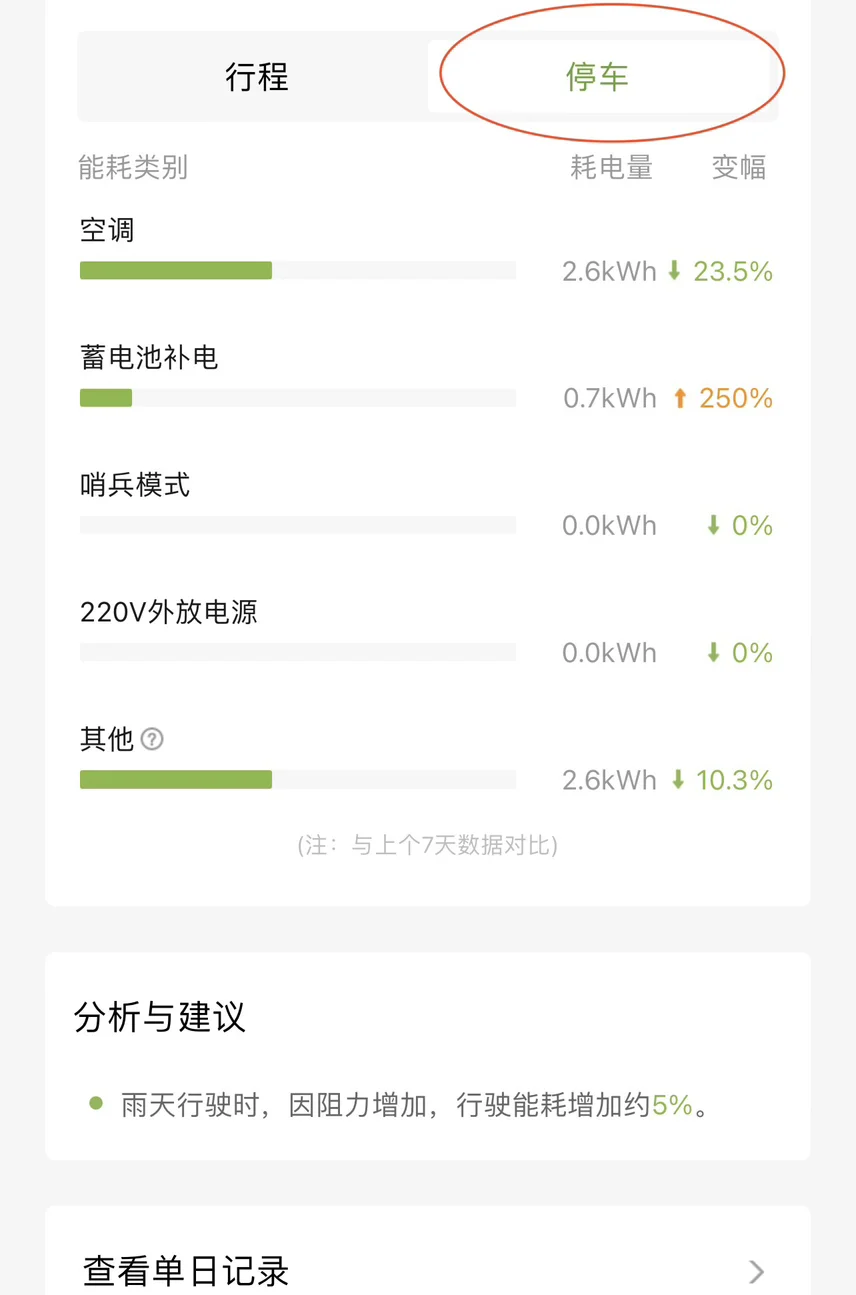Screen dimensions: 856x1295
Task: Tap the 变幅 column header
Action: [x=739, y=167]
